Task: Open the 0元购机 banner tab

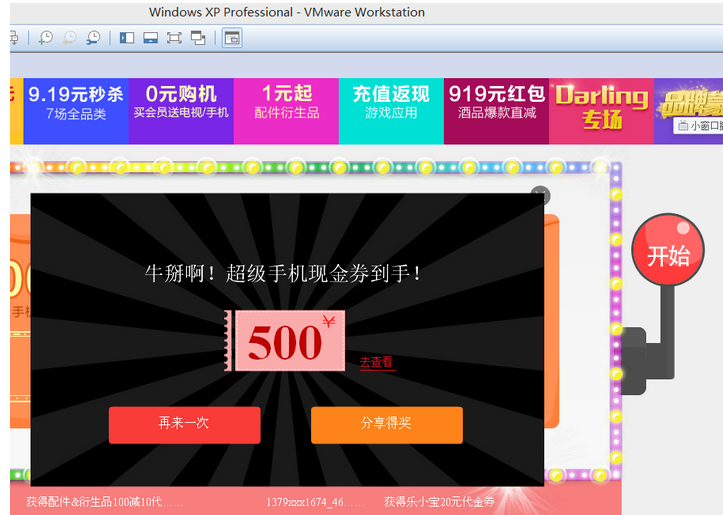Action: click(x=181, y=111)
